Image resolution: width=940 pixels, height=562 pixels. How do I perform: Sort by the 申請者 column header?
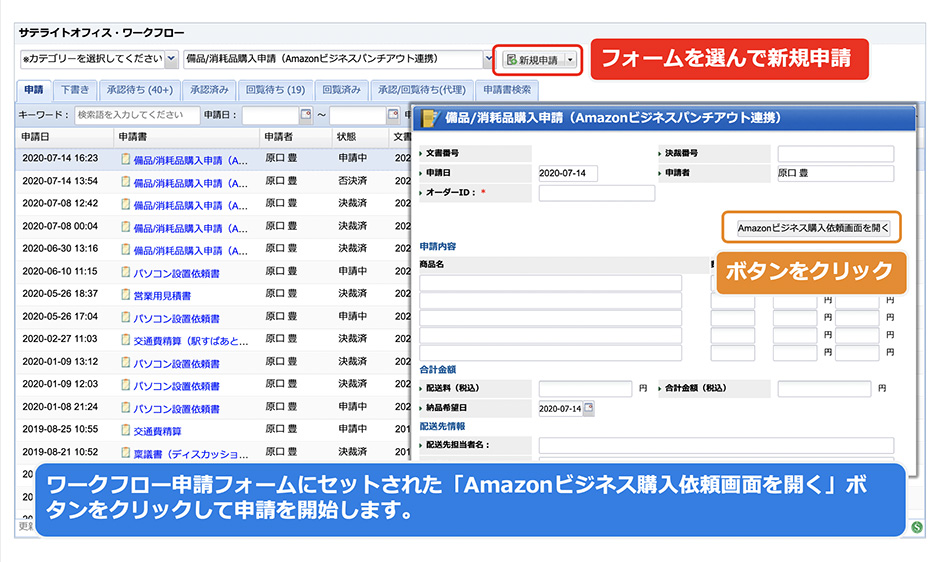coord(296,137)
